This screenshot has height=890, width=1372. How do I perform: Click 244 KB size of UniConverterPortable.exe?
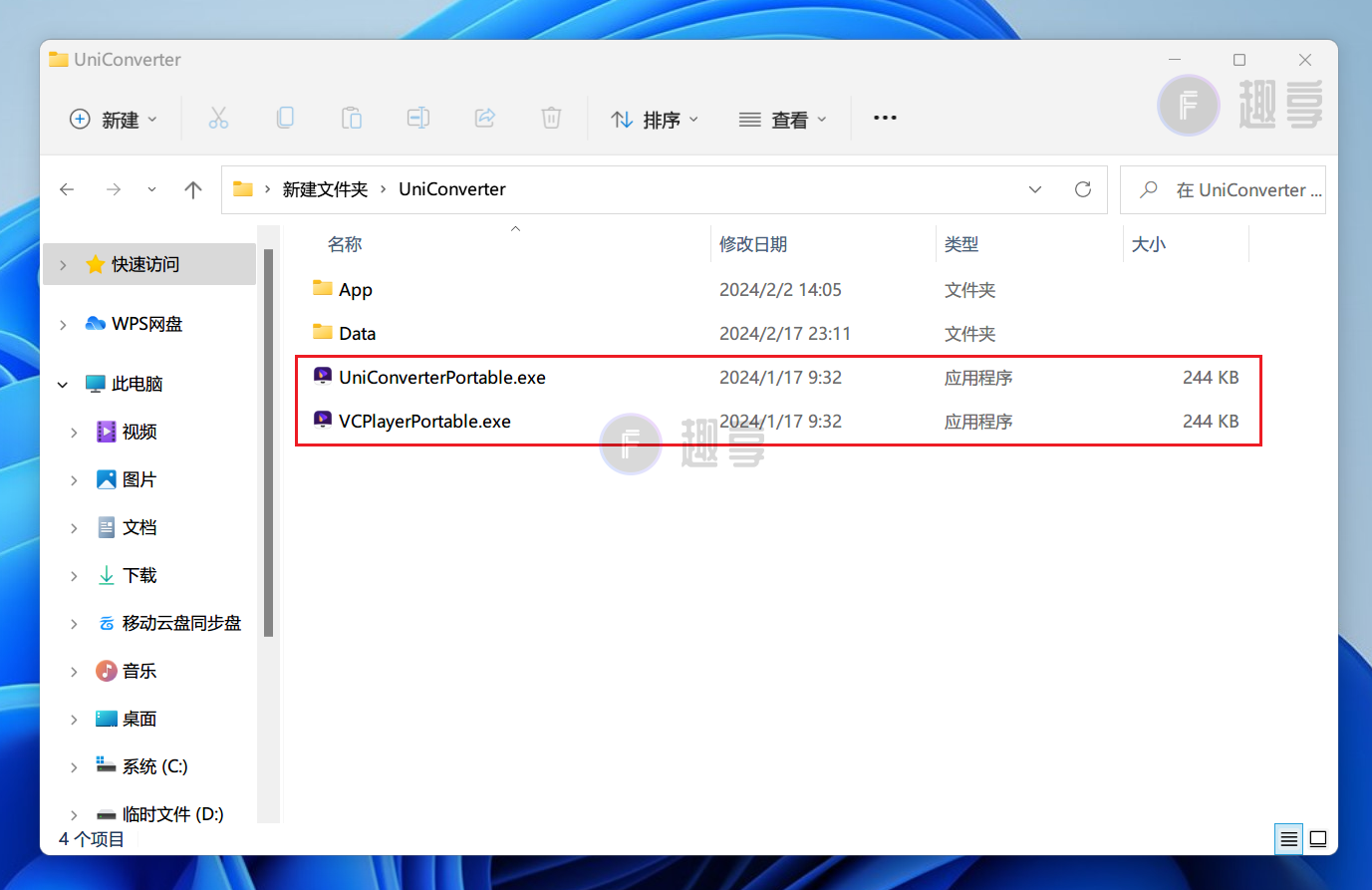coord(1211,378)
